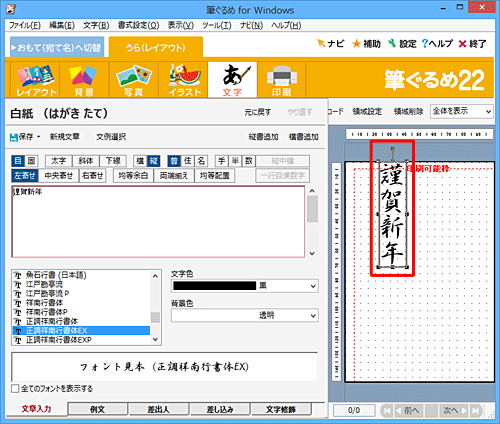This screenshot has height=424, width=500.
Task: Open the 文字(B) menu
Action: [96, 25]
